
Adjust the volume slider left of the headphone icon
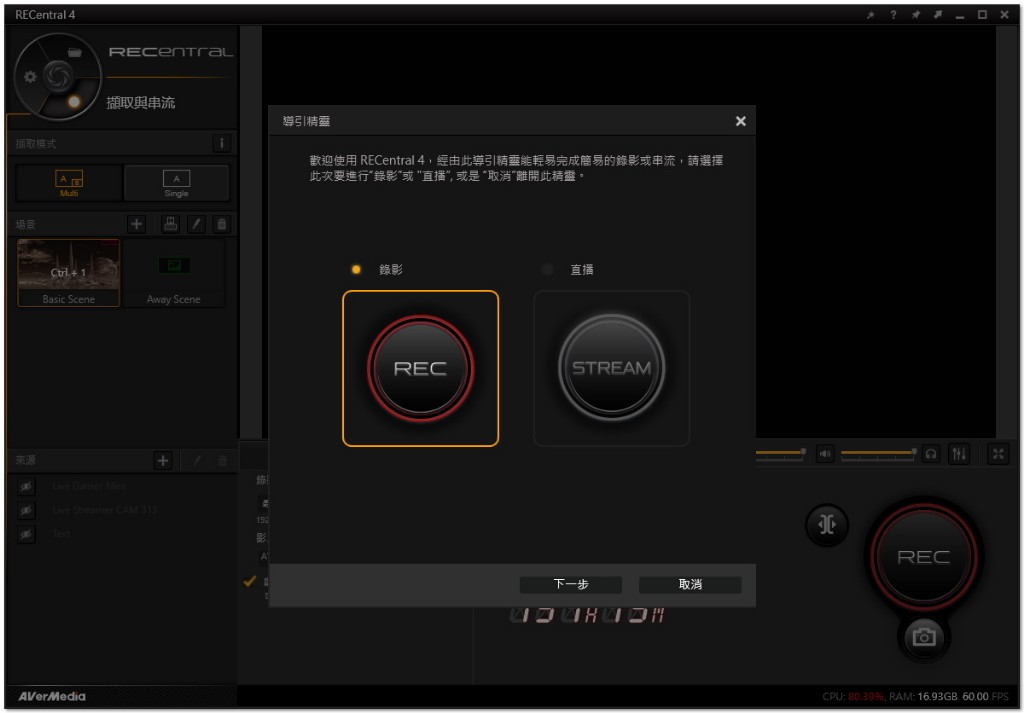coord(879,452)
